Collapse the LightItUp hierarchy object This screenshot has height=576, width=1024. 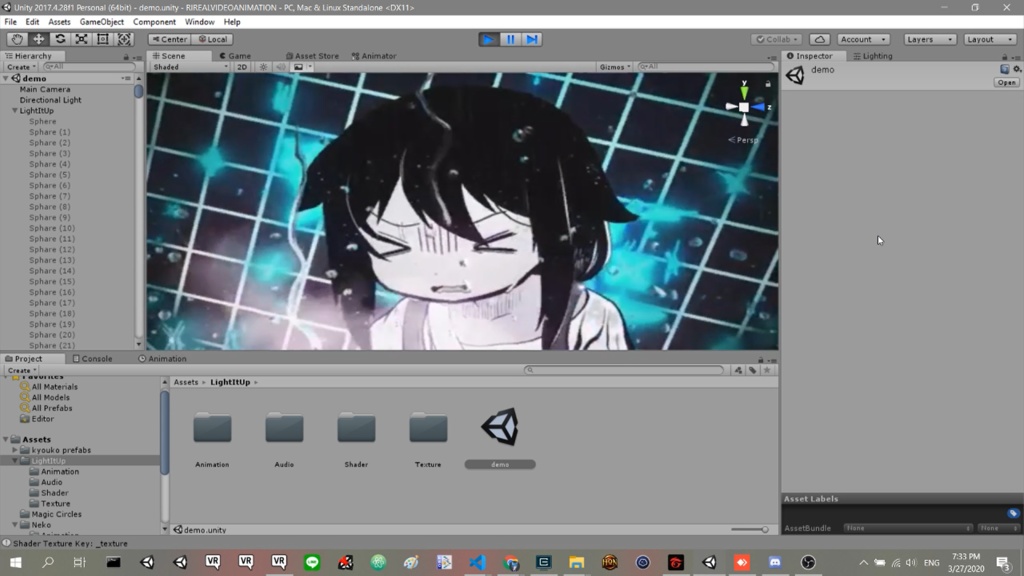point(15,111)
